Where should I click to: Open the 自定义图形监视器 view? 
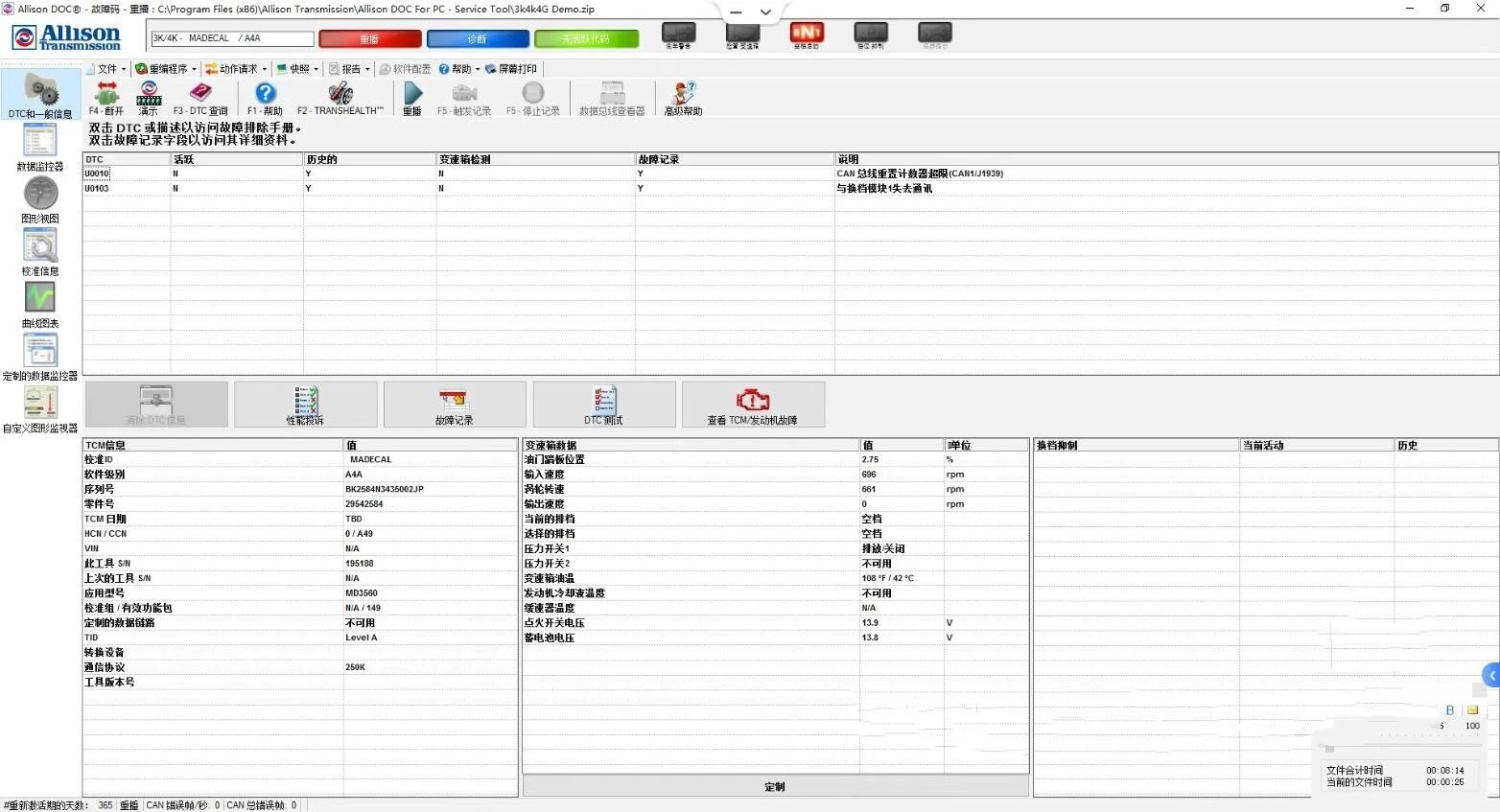pyautogui.click(x=40, y=409)
